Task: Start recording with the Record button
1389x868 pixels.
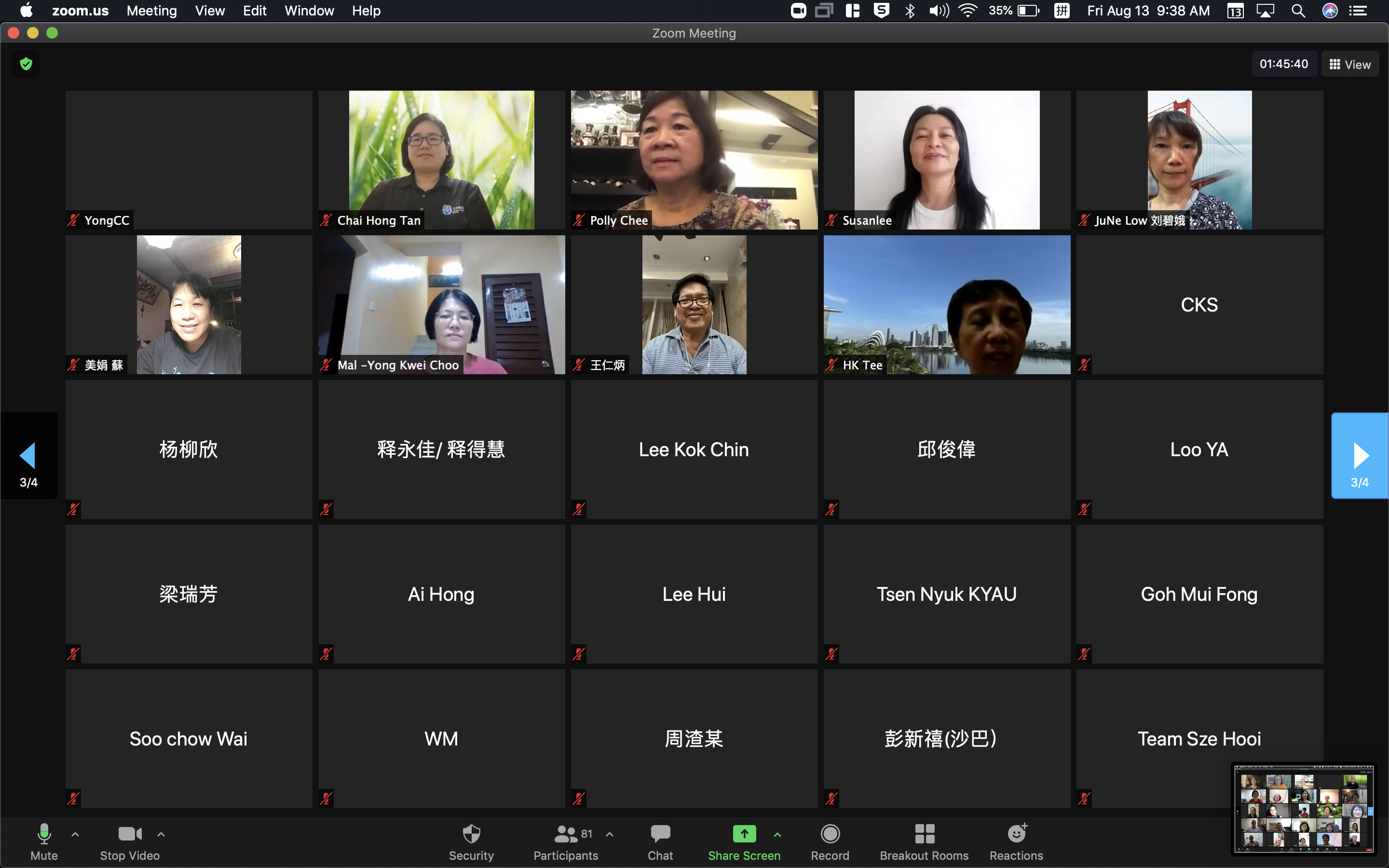Action: point(830,841)
